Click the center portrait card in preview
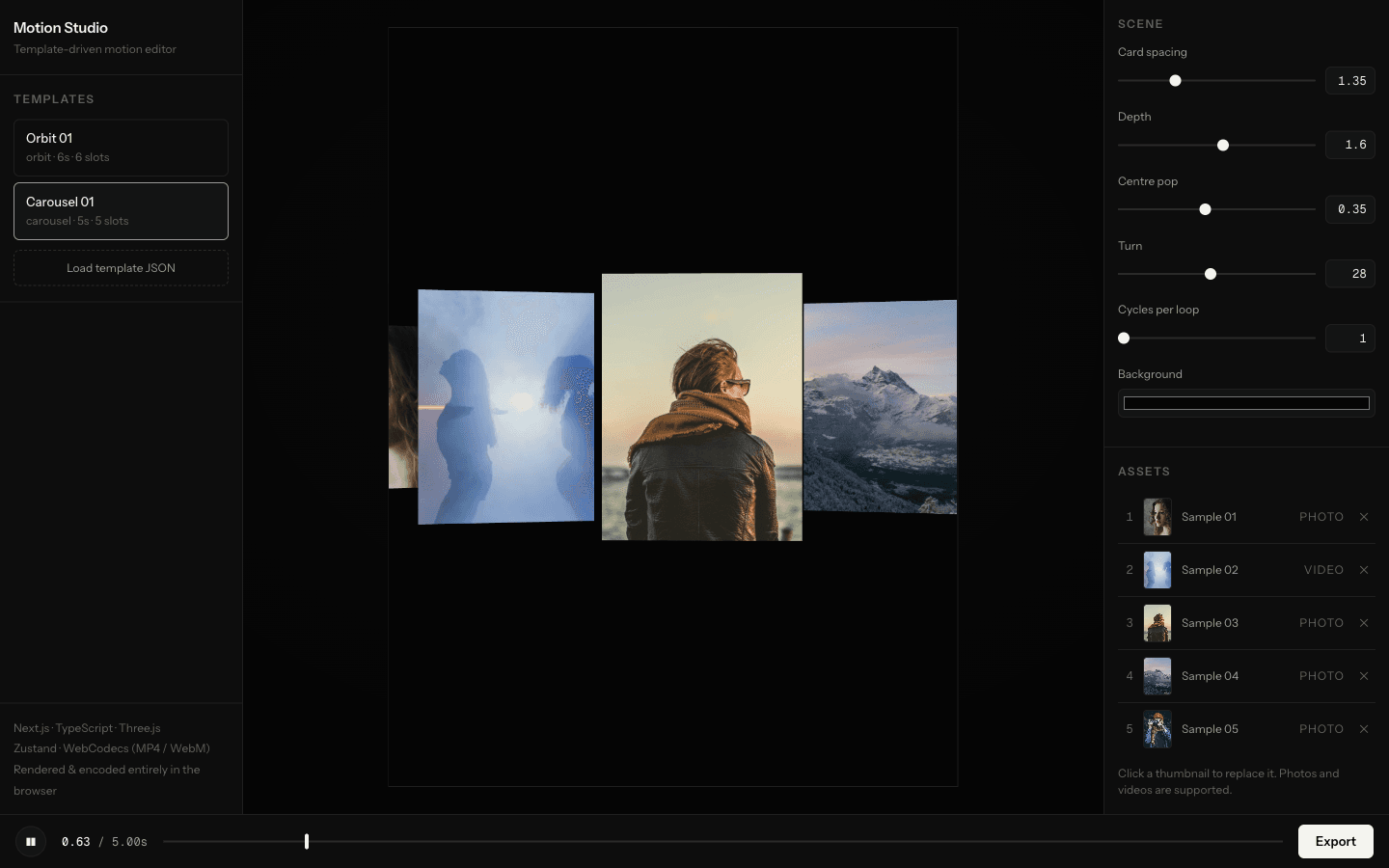This screenshot has width=1389, height=868. pos(702,407)
